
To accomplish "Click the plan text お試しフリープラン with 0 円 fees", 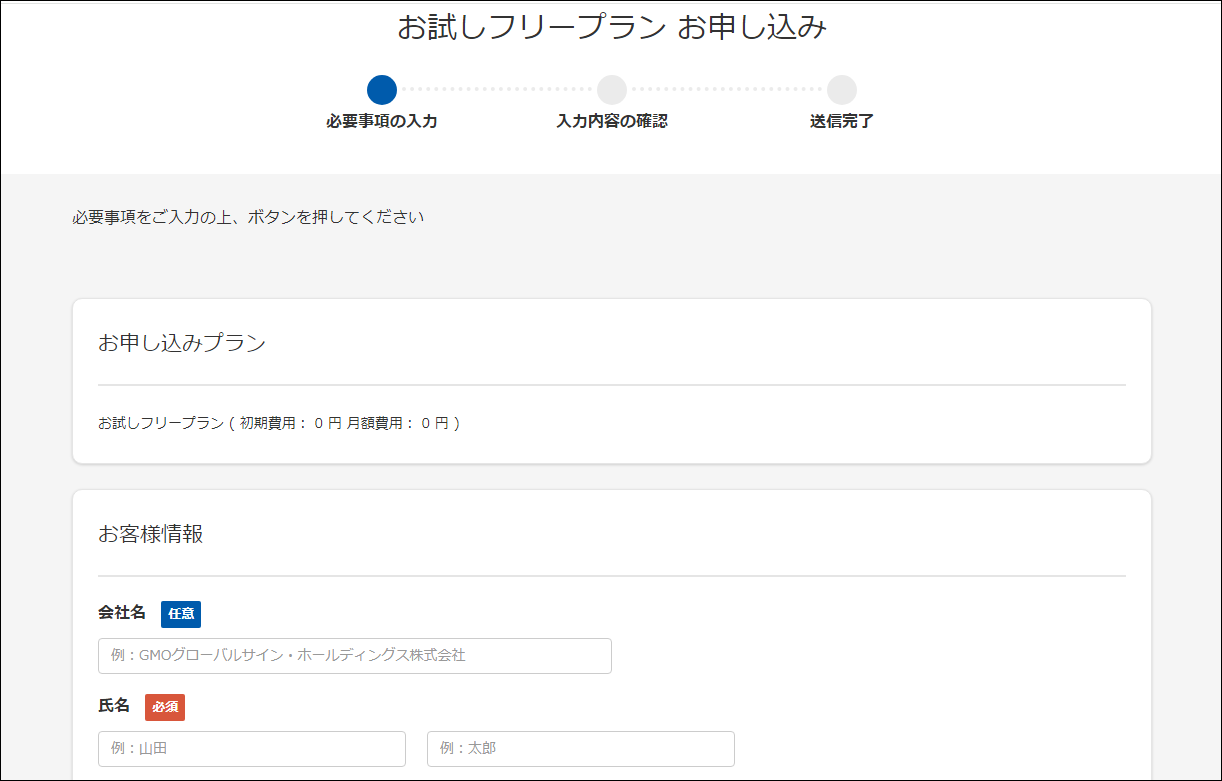I will [279, 424].
